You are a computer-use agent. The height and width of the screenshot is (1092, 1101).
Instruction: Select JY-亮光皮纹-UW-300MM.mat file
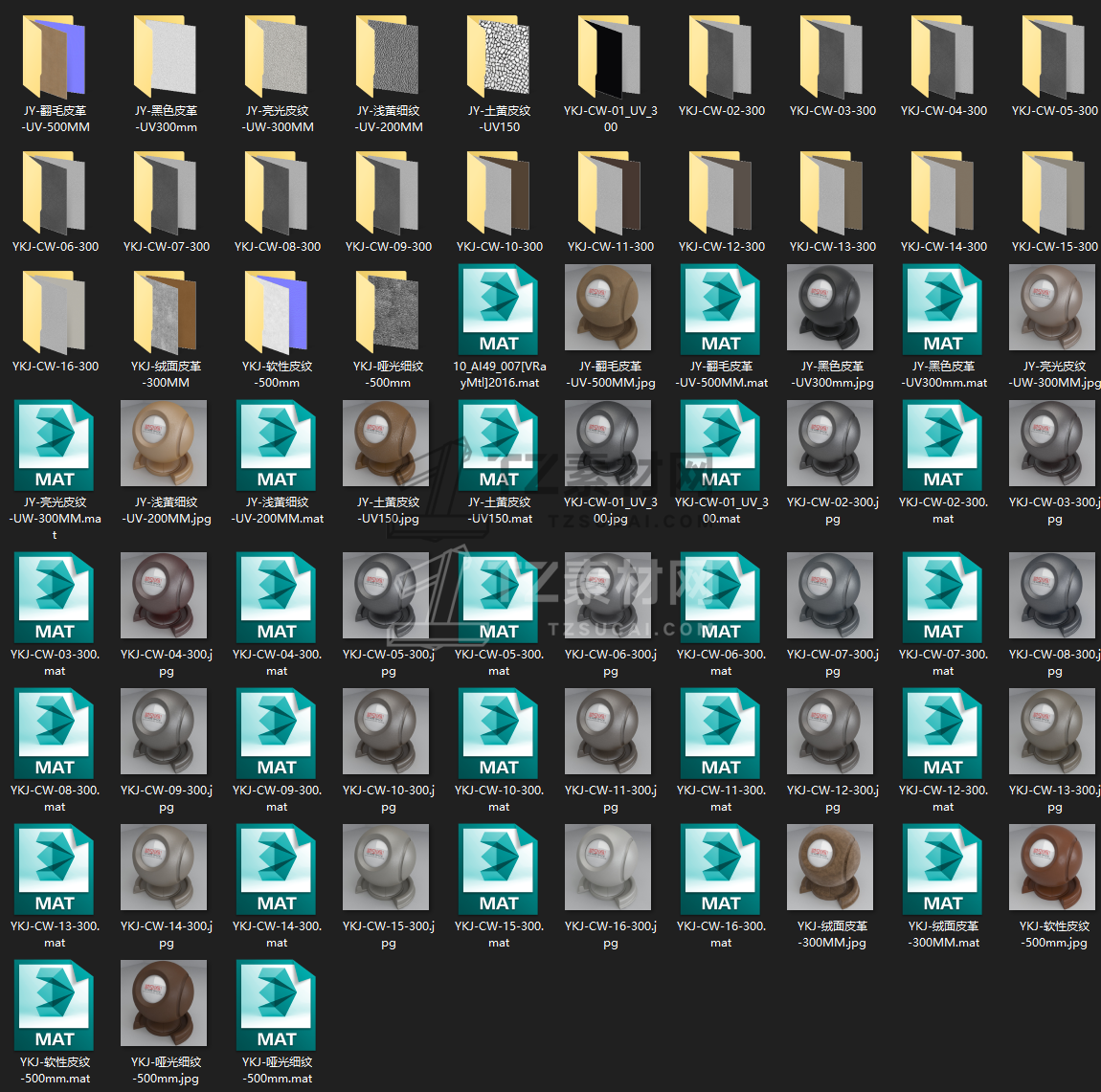pyautogui.click(x=55, y=445)
